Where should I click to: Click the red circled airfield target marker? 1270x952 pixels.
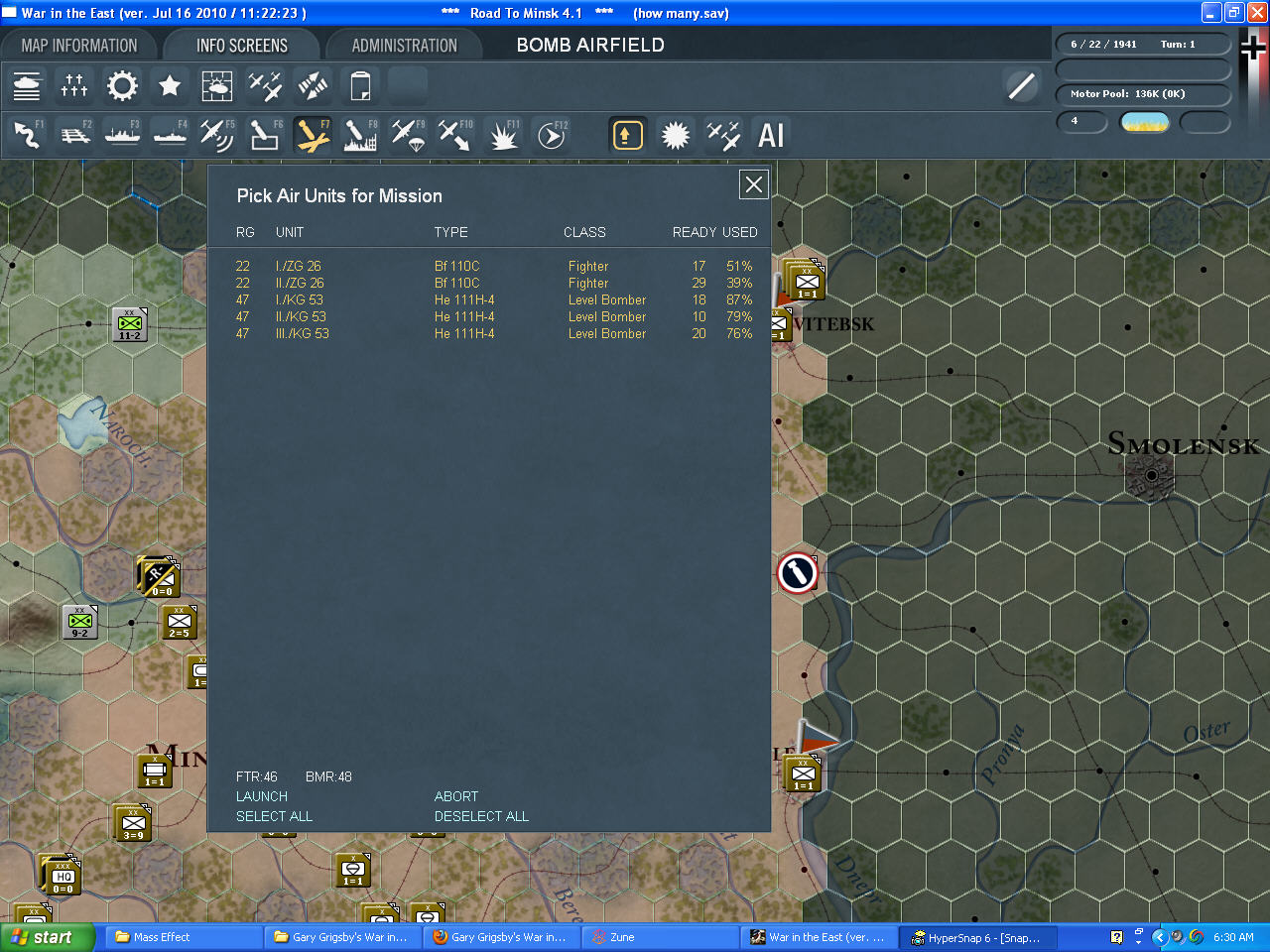click(797, 573)
